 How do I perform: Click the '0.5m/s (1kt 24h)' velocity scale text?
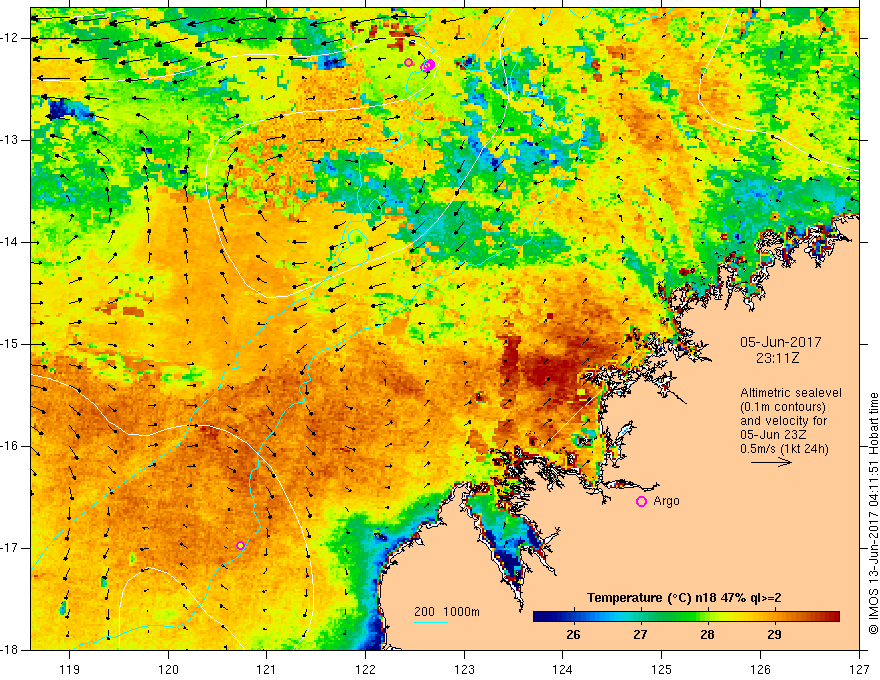click(784, 449)
